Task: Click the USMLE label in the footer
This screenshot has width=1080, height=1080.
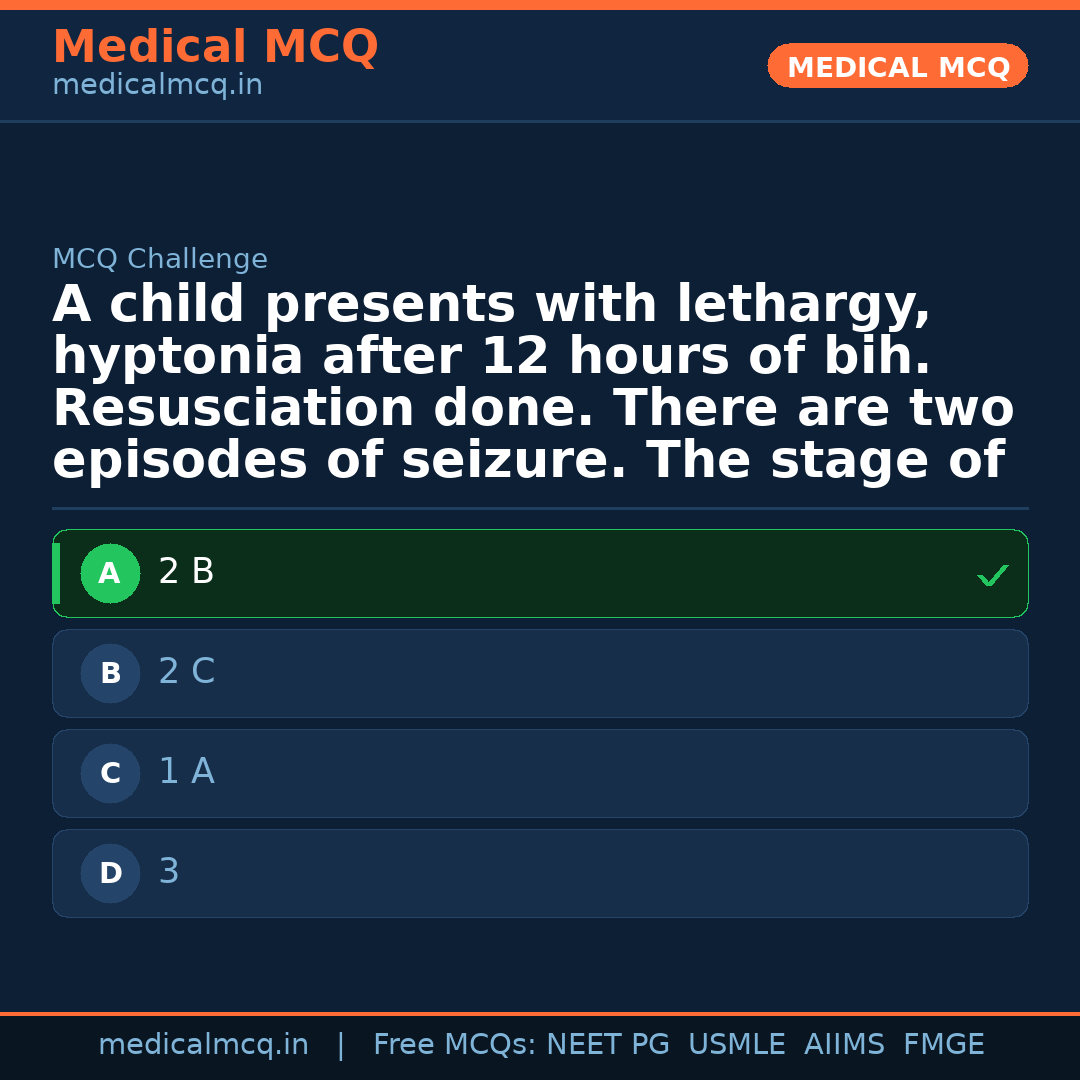Action: pyautogui.click(x=737, y=1043)
